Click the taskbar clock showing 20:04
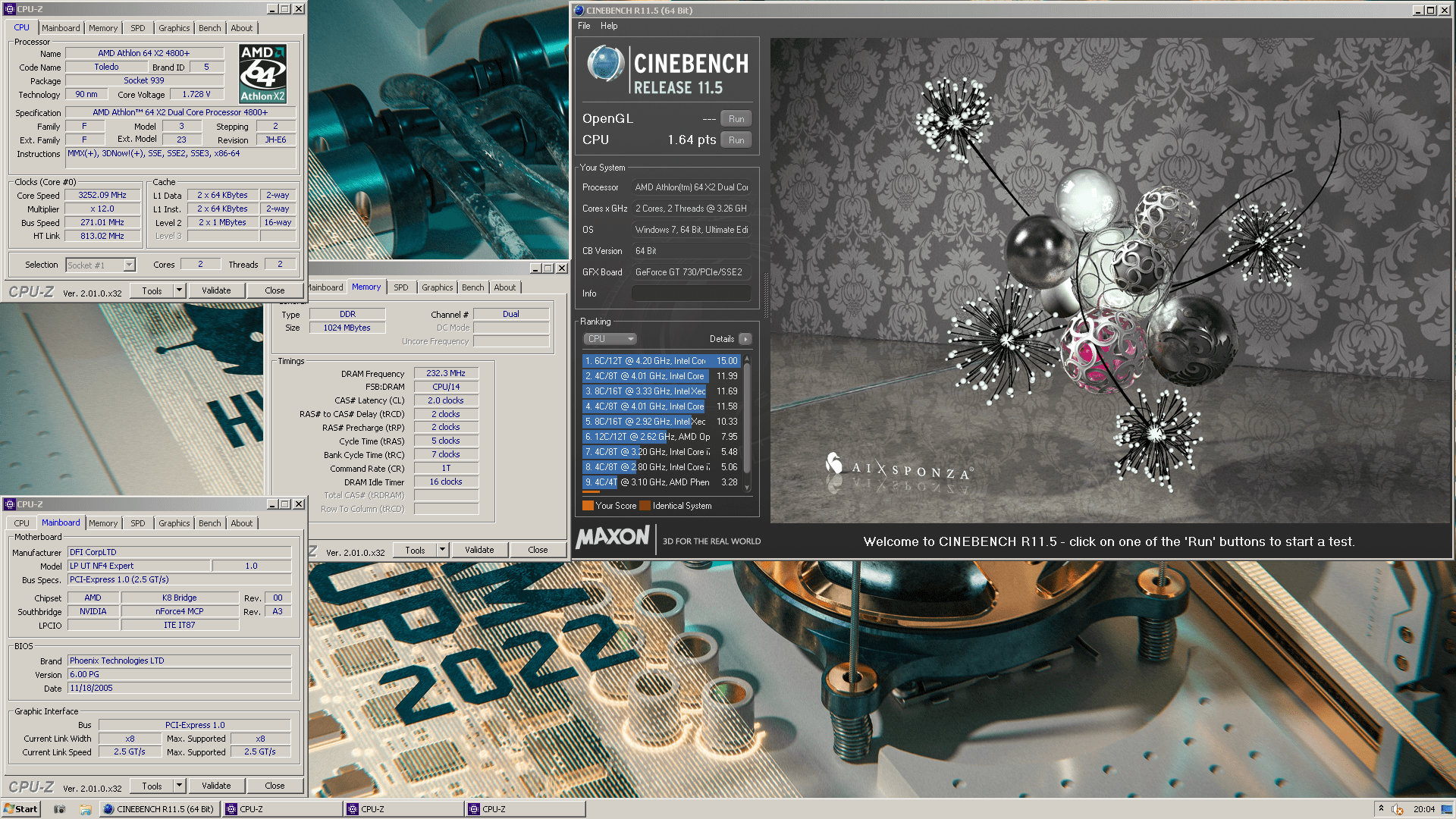 1423,809
